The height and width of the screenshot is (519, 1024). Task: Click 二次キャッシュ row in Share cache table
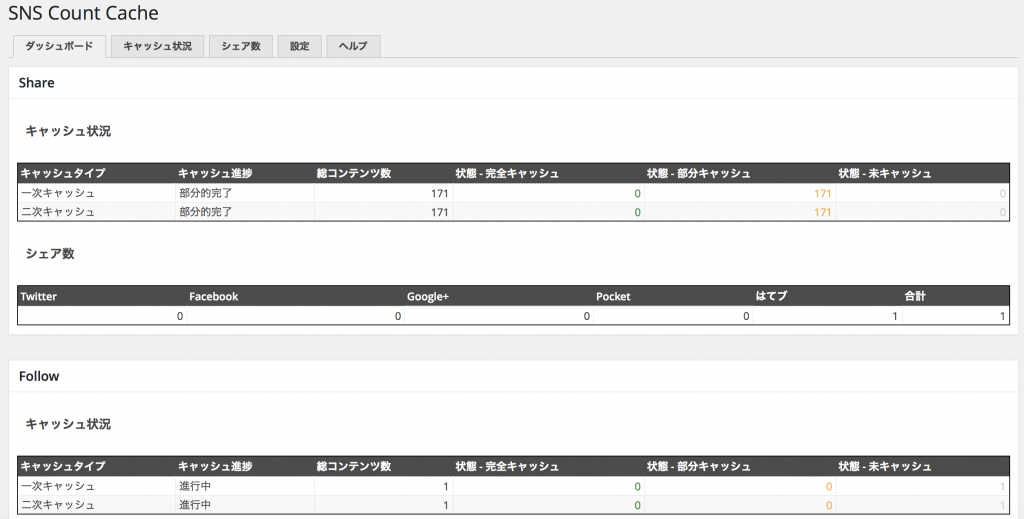point(58,212)
